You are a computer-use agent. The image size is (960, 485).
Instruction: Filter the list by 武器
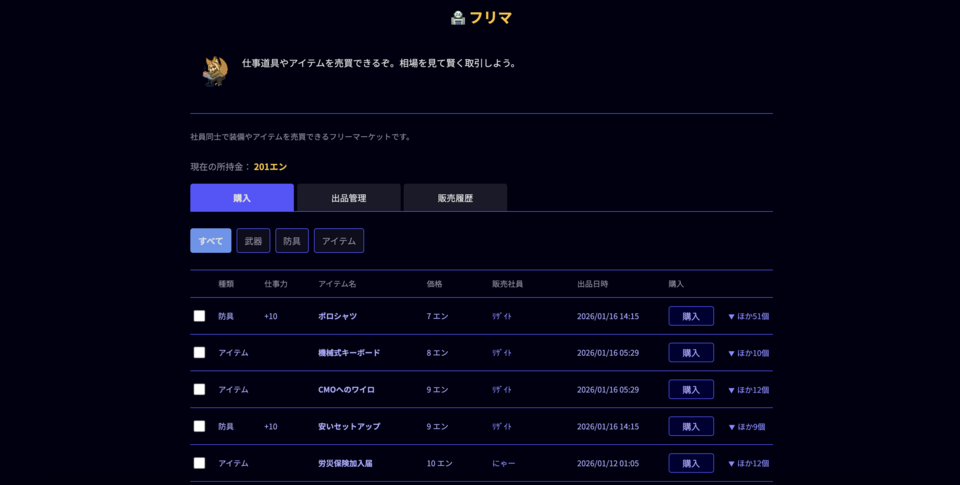point(253,241)
